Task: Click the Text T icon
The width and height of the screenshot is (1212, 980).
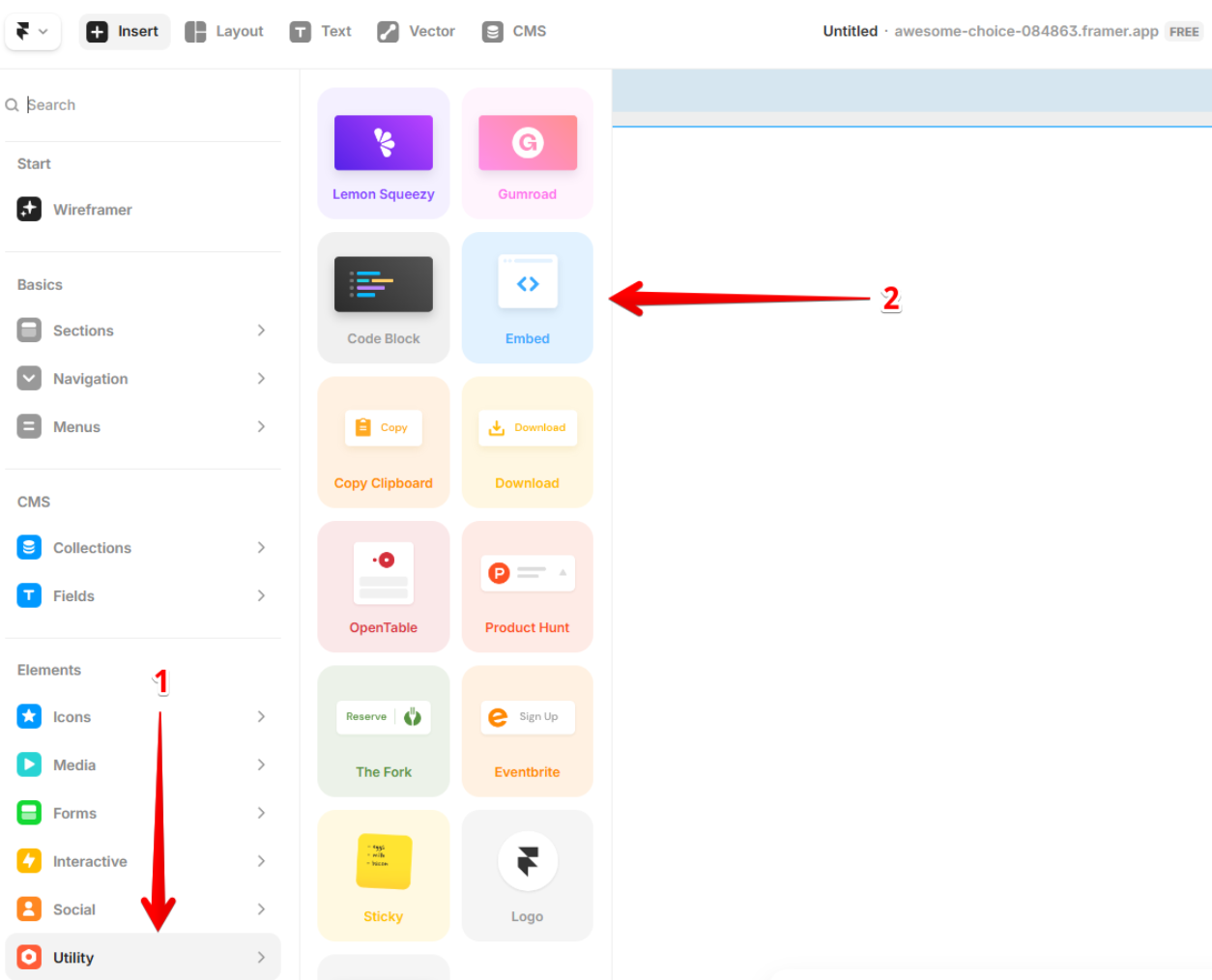Action: coord(301,32)
